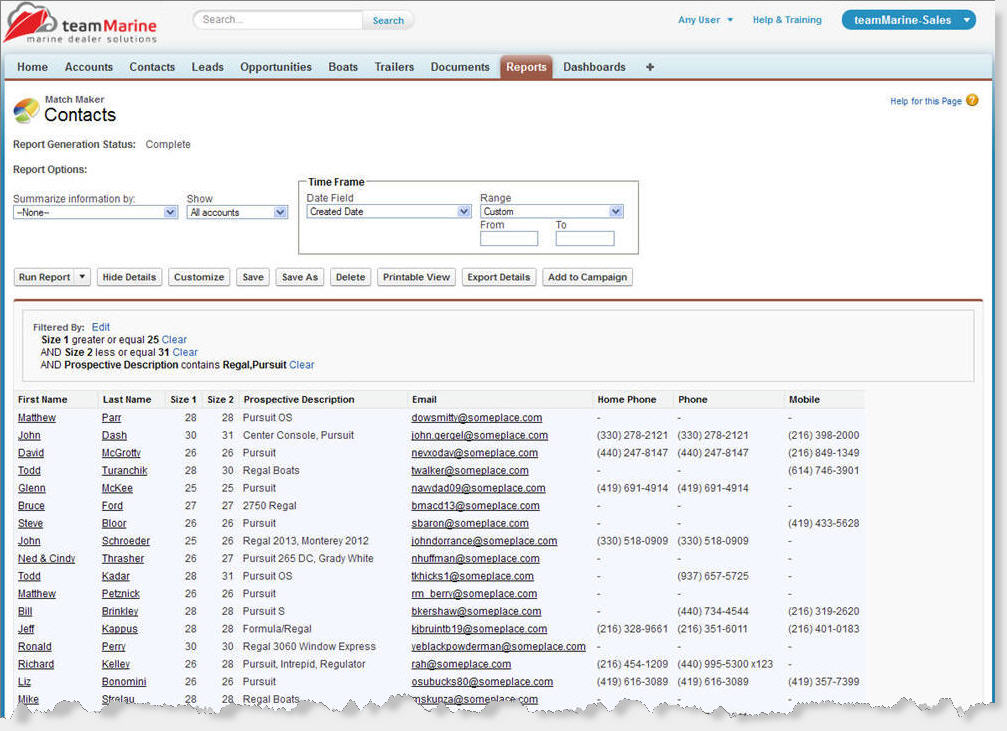The height and width of the screenshot is (731, 1007).
Task: Click the Export Details button
Action: 500,277
